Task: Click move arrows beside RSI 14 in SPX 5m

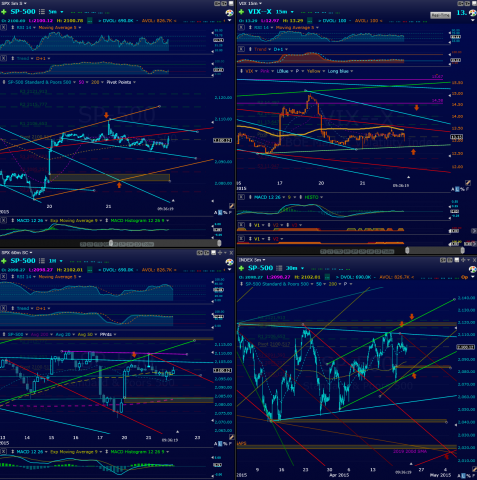Action: coord(13,28)
